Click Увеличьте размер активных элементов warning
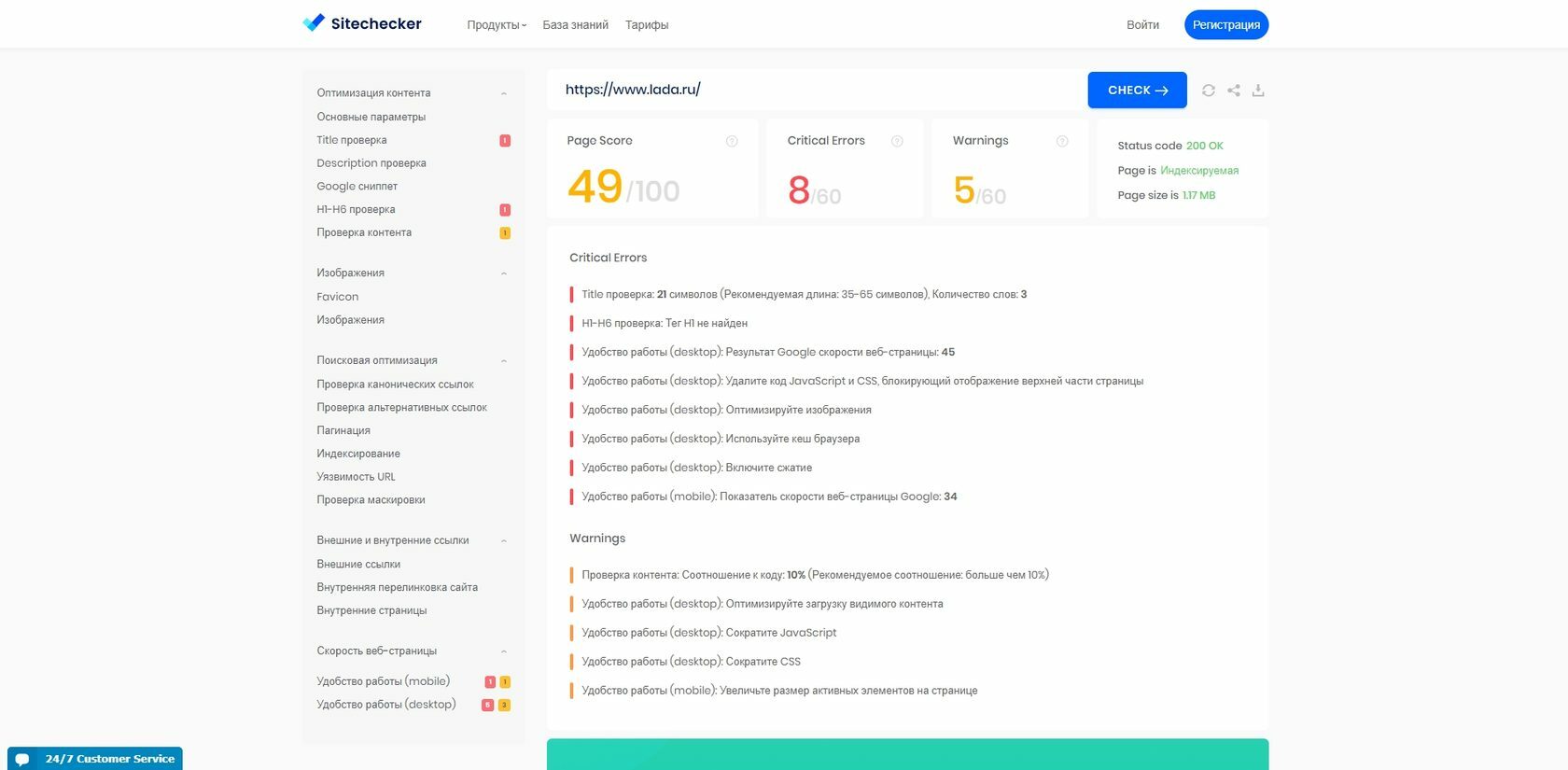This screenshot has width=1568, height=770. (x=779, y=692)
